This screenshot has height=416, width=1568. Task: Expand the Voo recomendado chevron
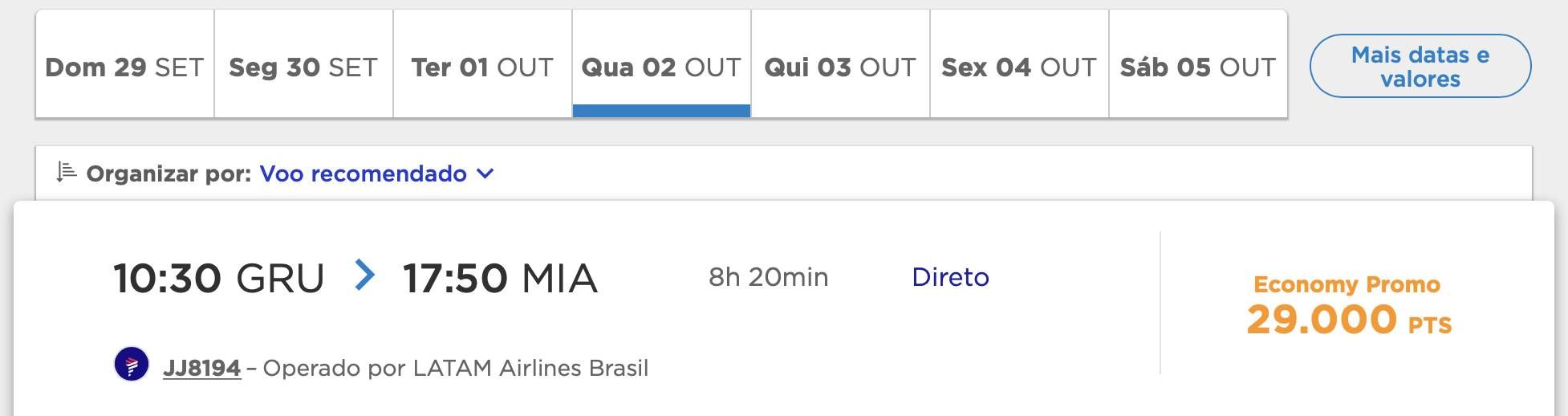485,173
